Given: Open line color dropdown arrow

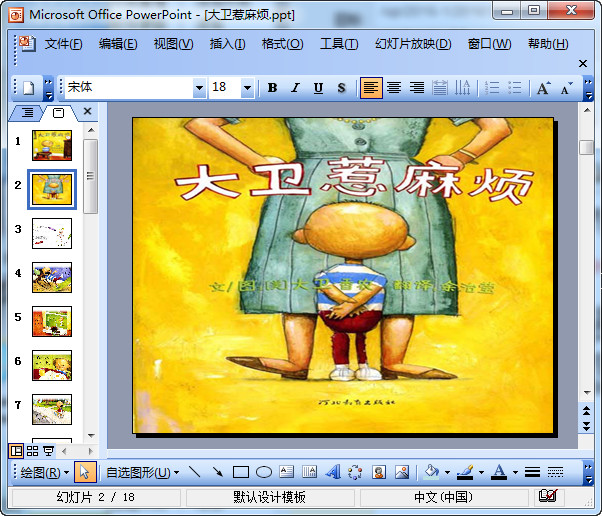Looking at the screenshot, I should (x=481, y=472).
